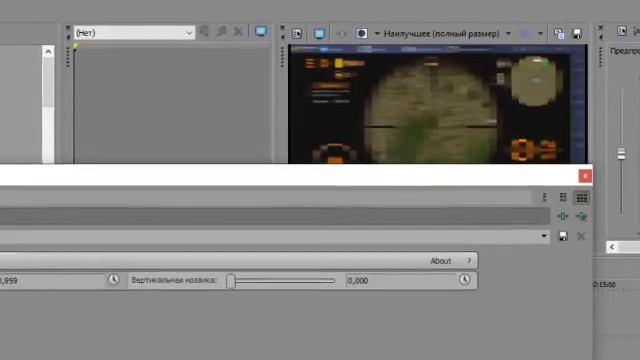640x360 pixels.
Task: Delete the FX preset with X icon
Action: 581,236
